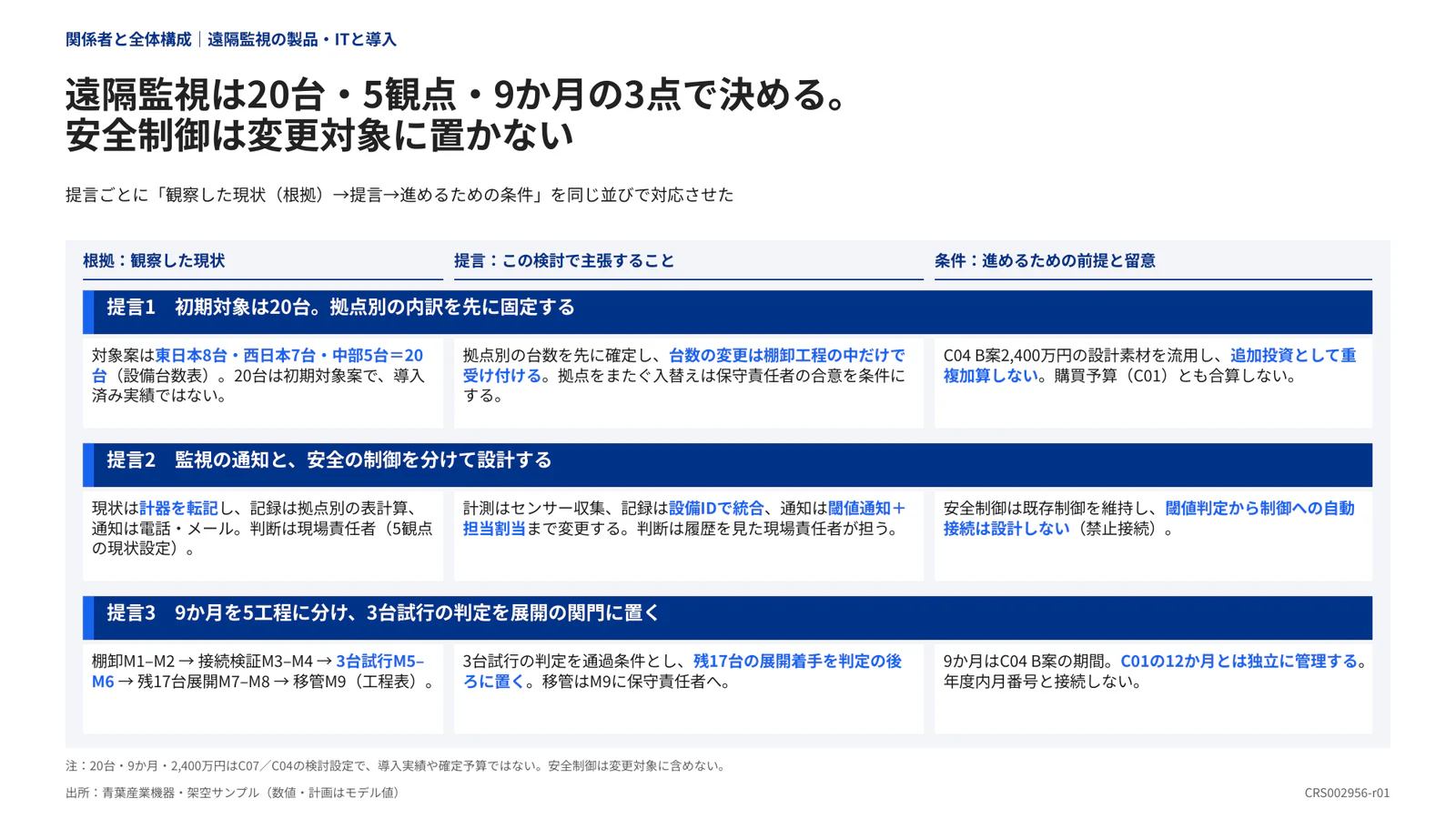Select the title line '安全制御は変更対象に置かない'
Image resolution: width=1456 pixels, height=819 pixels.
point(319,135)
